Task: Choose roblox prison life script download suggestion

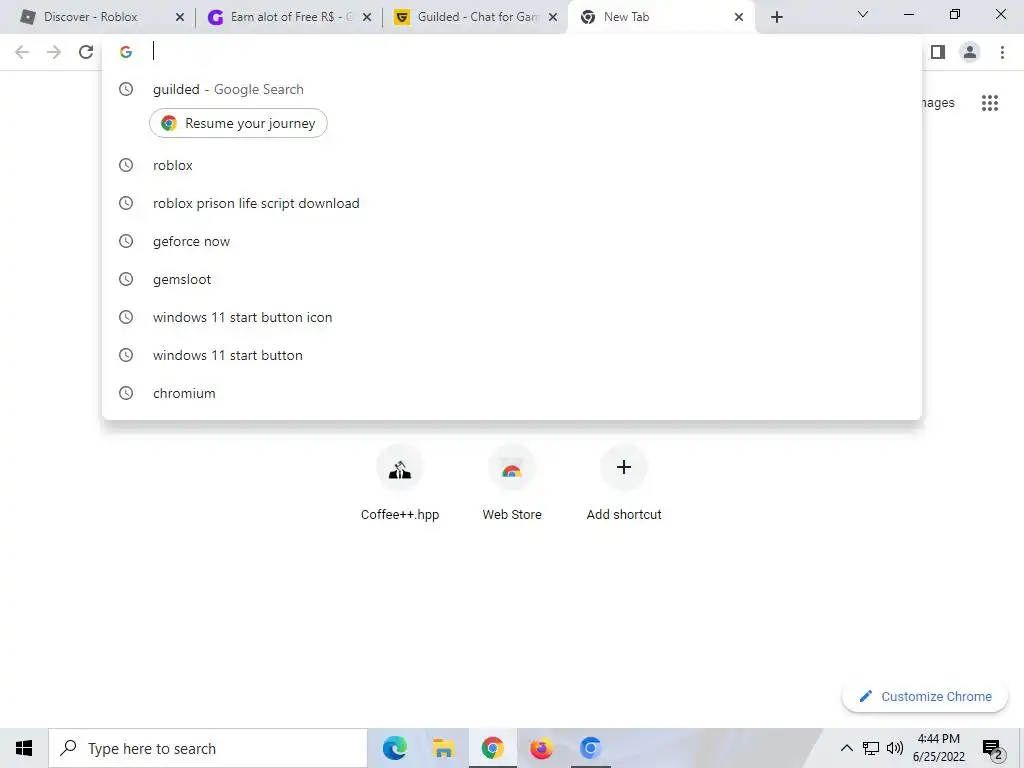Action: [511, 203]
